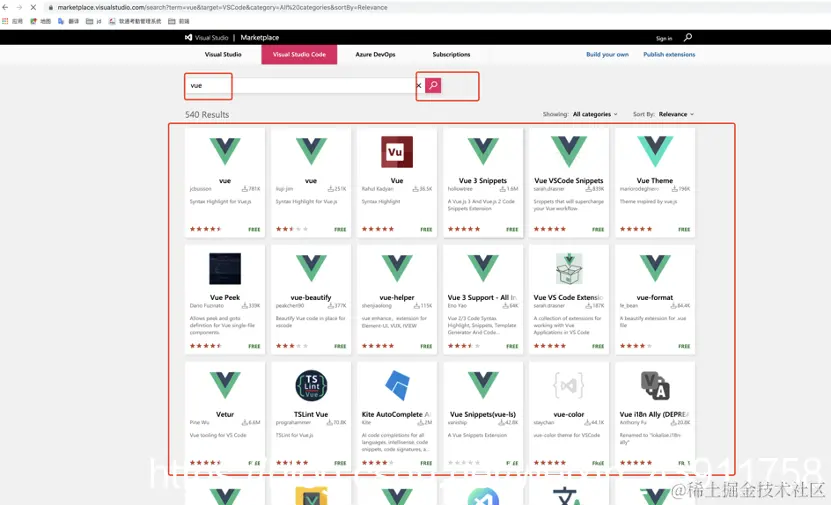Open the TSLint Vue extension icon
The width and height of the screenshot is (832, 506).
[x=311, y=386]
